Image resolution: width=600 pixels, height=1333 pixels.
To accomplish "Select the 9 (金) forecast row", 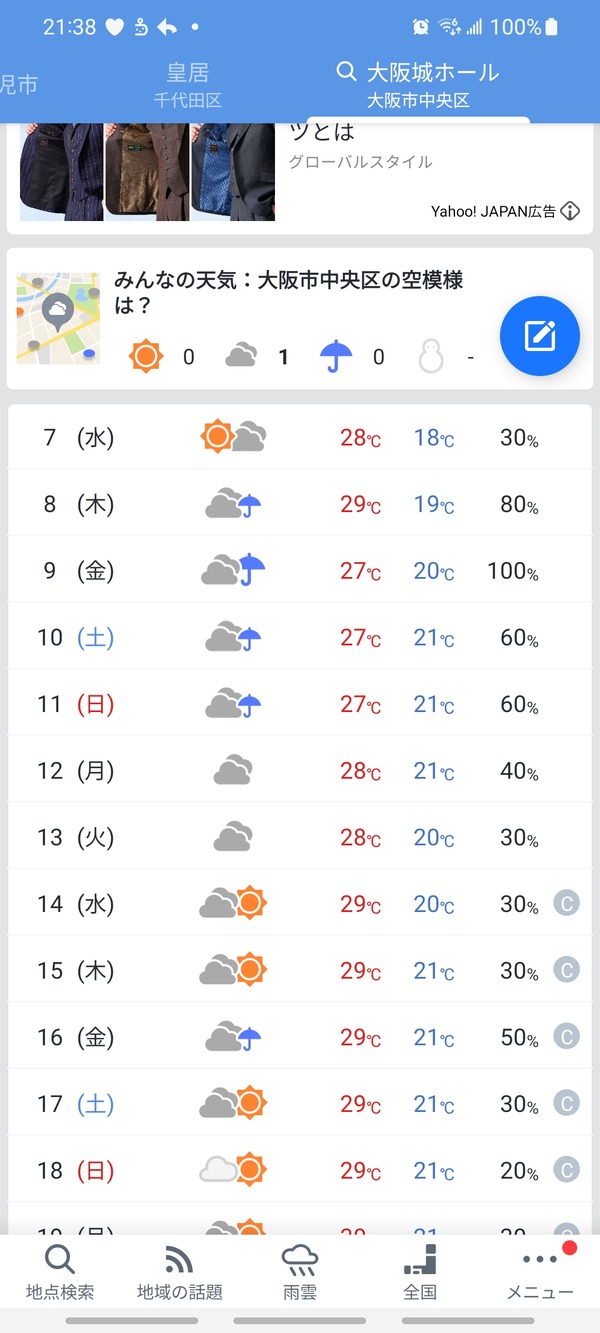I will point(300,571).
